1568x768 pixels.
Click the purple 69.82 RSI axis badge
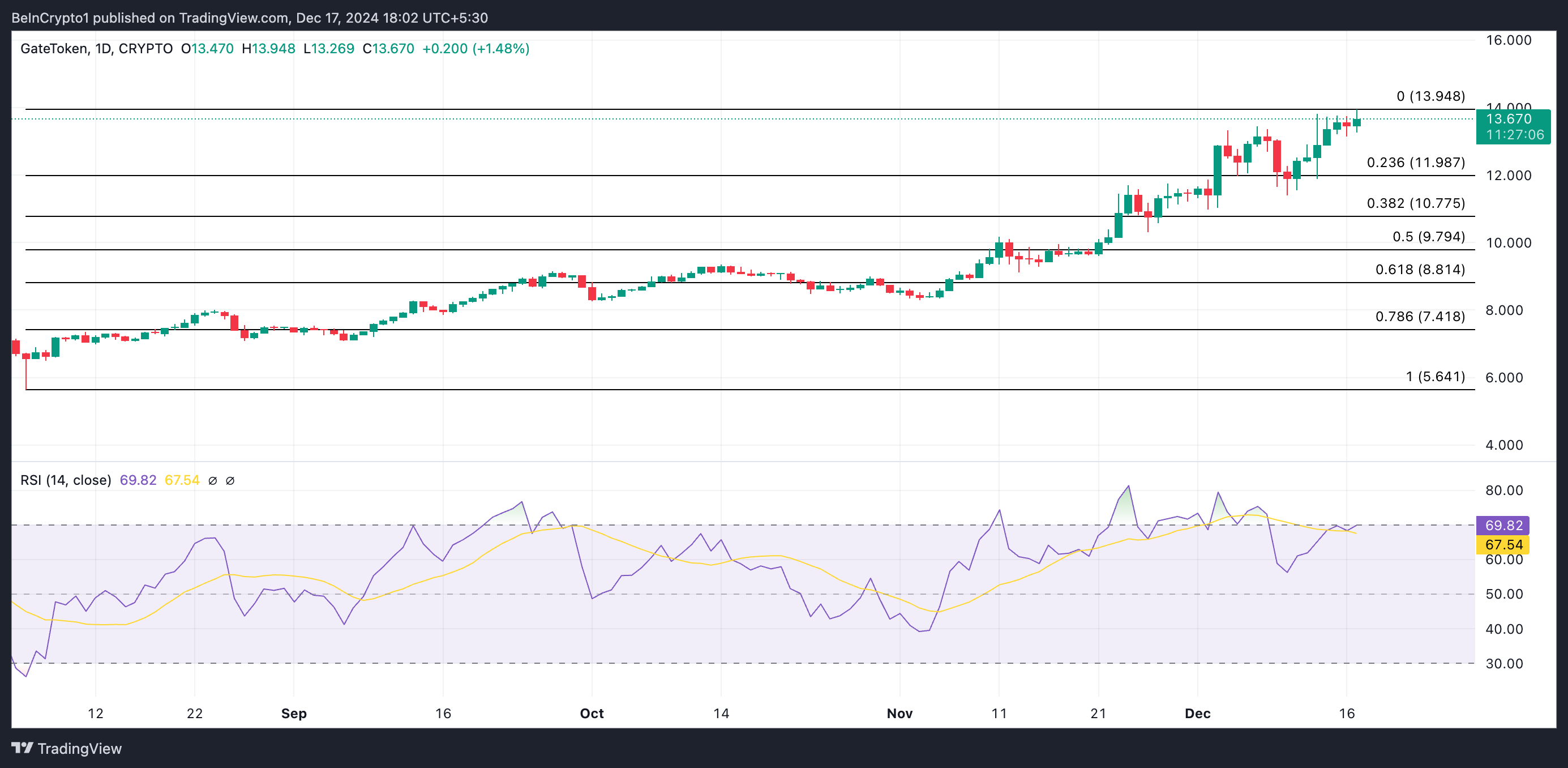click(x=1503, y=525)
